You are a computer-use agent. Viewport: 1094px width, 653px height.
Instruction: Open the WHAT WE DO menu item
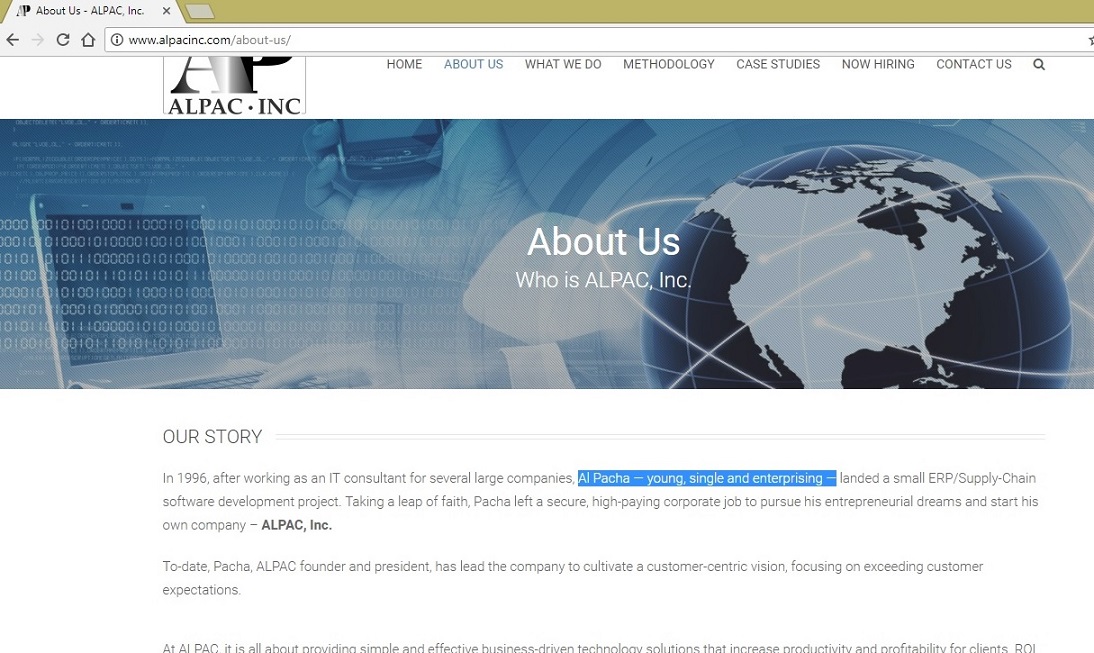tap(563, 64)
